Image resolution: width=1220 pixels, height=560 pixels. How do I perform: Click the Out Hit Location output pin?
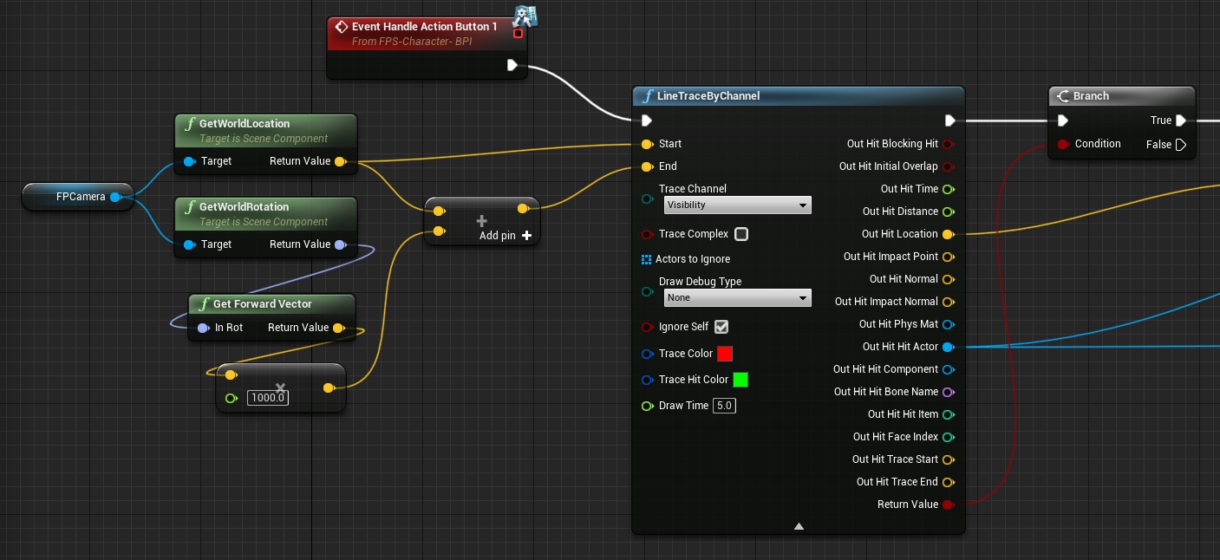947,234
